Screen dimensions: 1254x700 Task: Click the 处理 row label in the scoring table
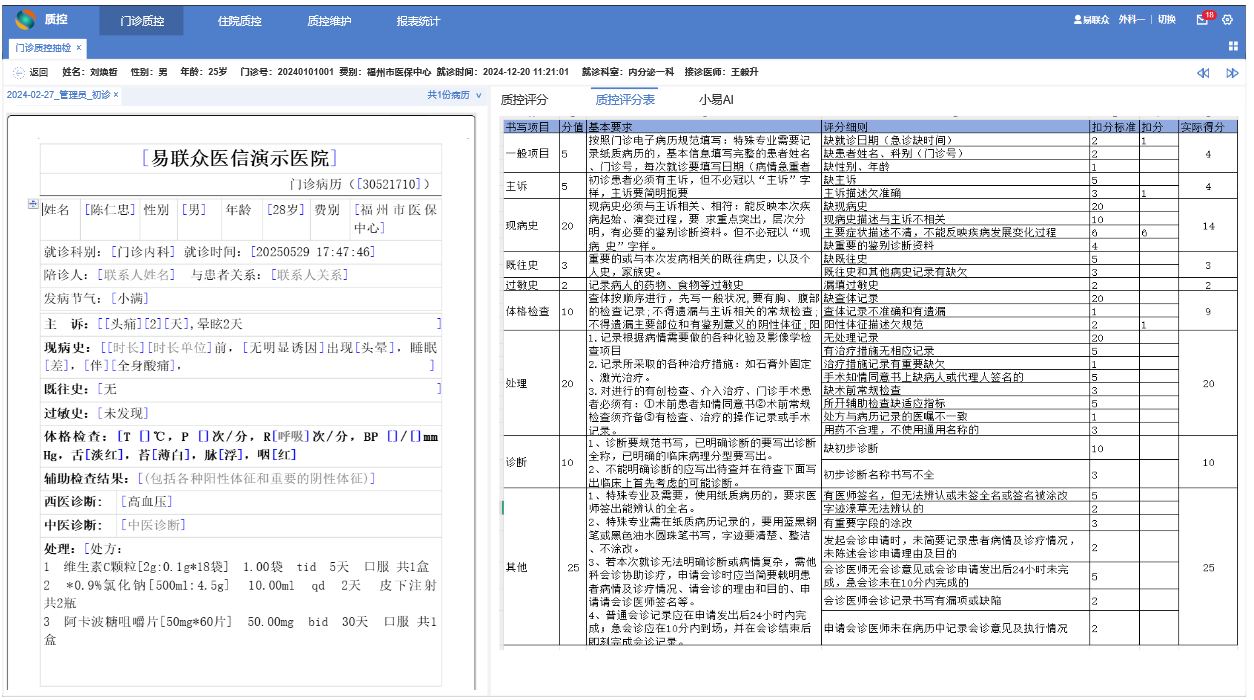point(517,383)
